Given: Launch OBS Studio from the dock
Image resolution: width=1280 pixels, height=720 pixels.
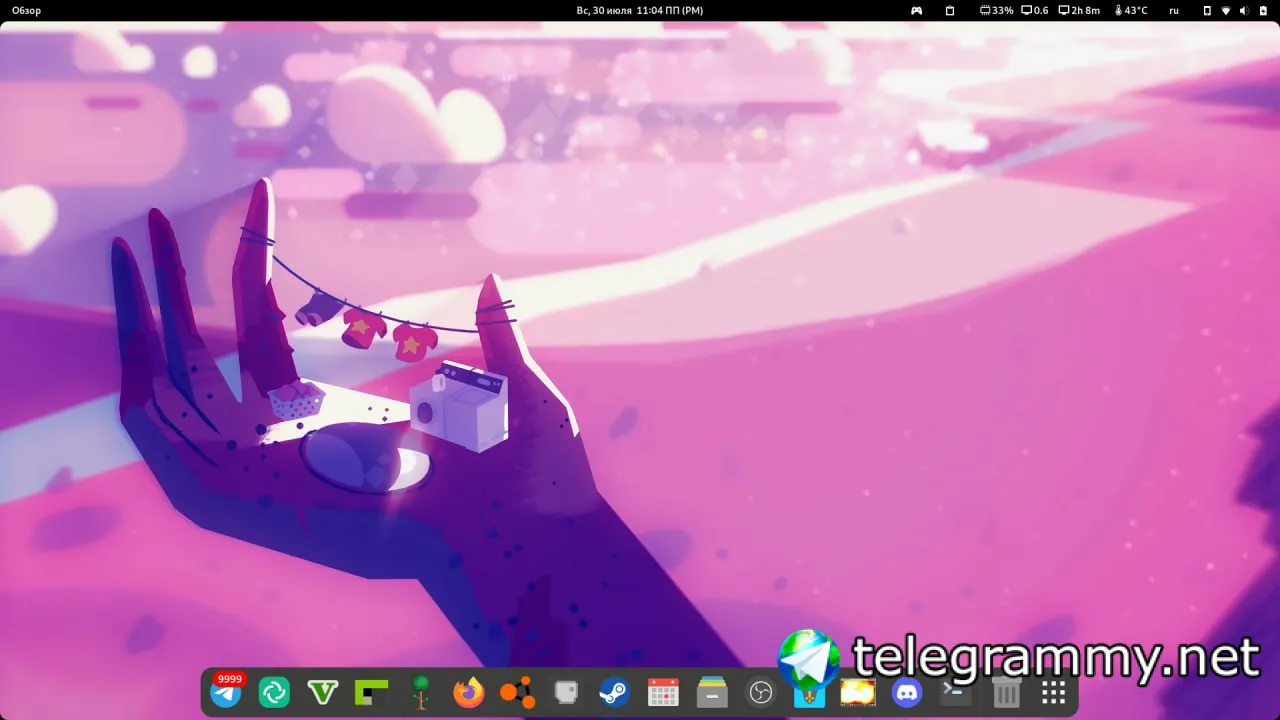Looking at the screenshot, I should pyautogui.click(x=761, y=692).
